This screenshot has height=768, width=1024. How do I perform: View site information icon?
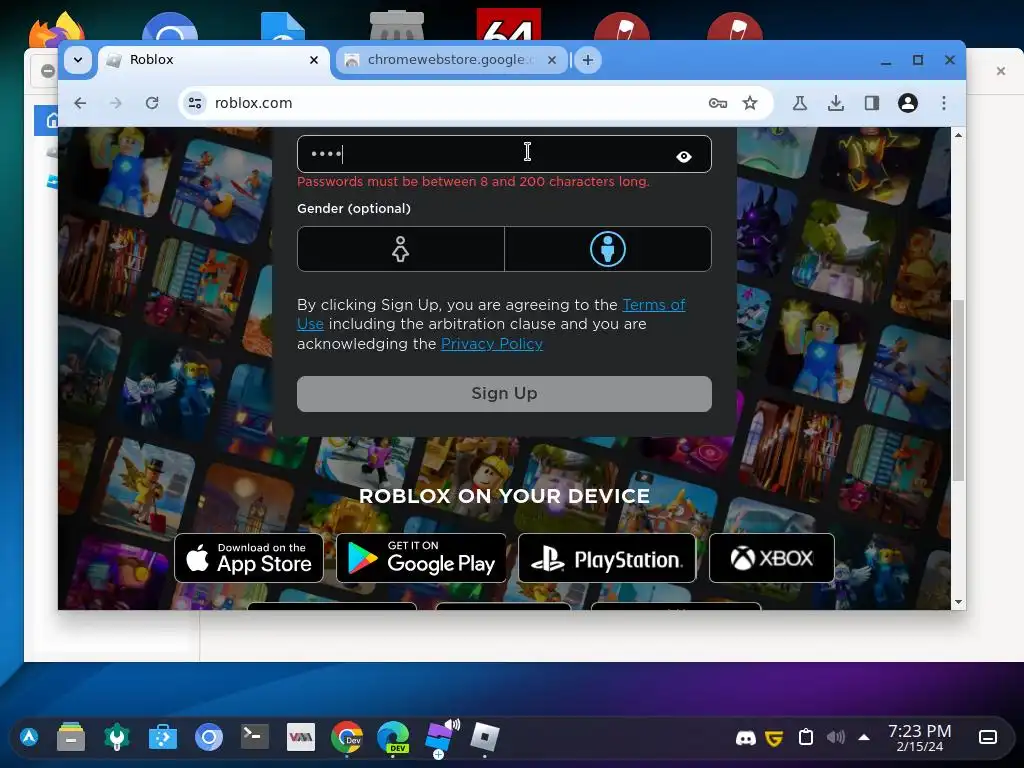(x=195, y=103)
